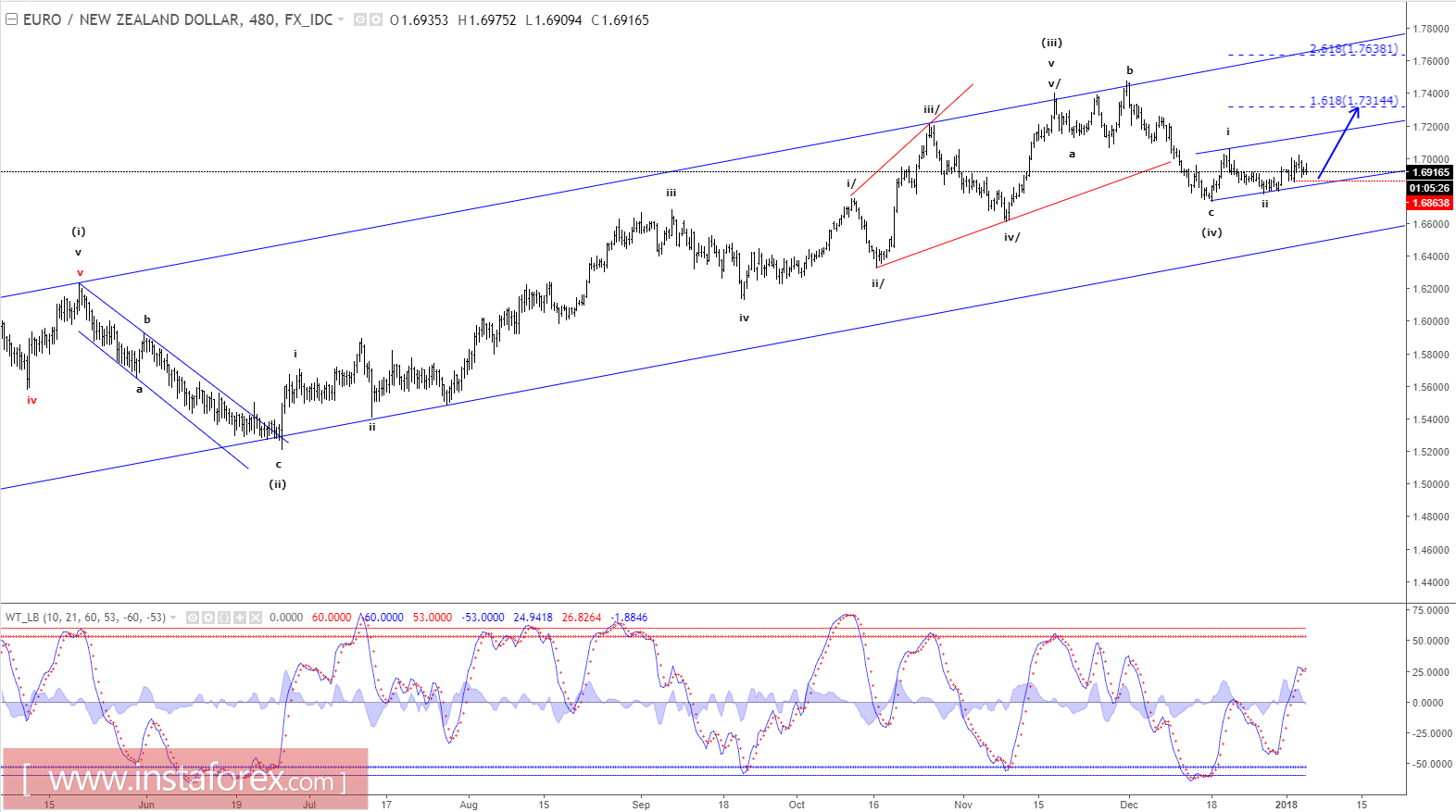Select the (iv) wave label
This screenshot has width=1456, height=812.
[1211, 232]
